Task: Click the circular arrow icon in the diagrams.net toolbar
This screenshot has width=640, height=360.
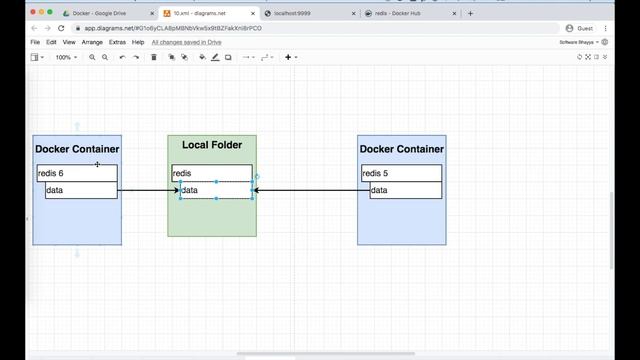Action: click(580, 57)
